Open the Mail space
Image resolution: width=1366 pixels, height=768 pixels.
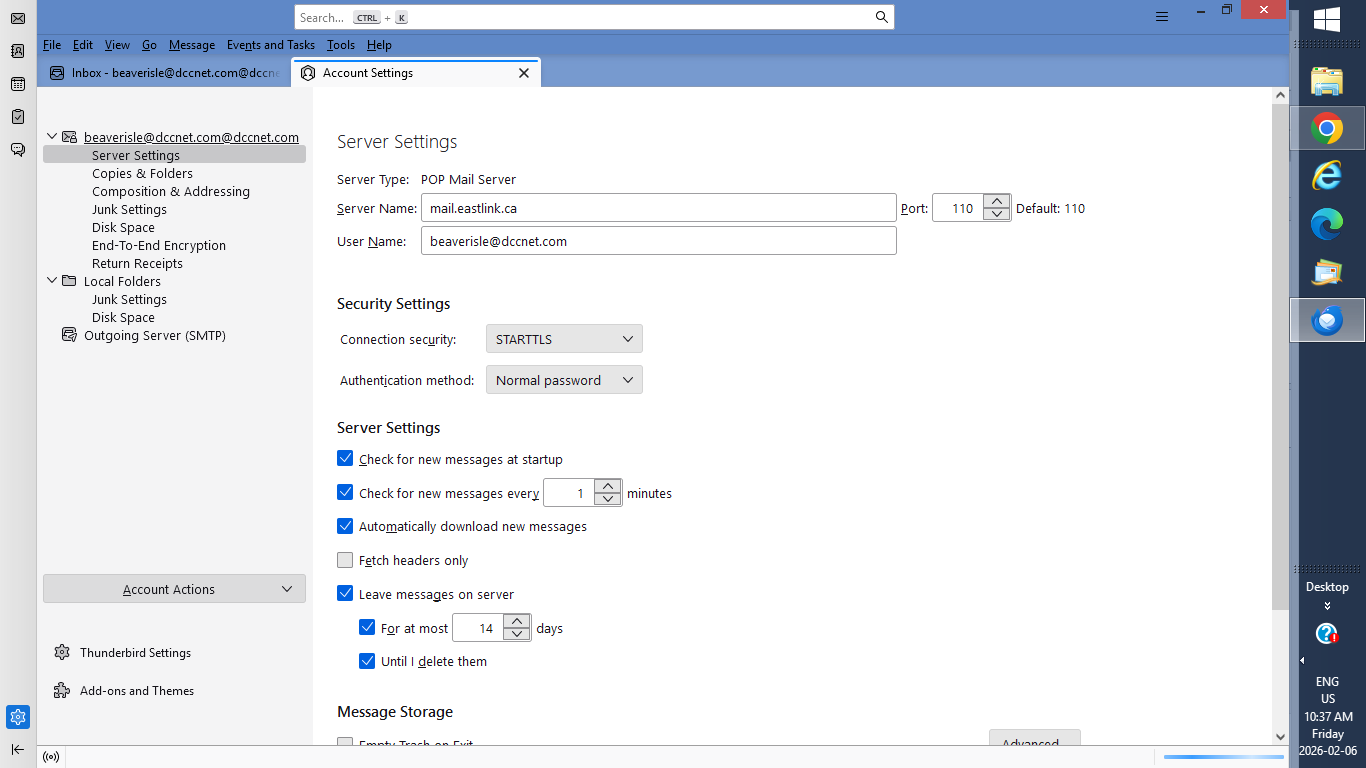tap(18, 18)
